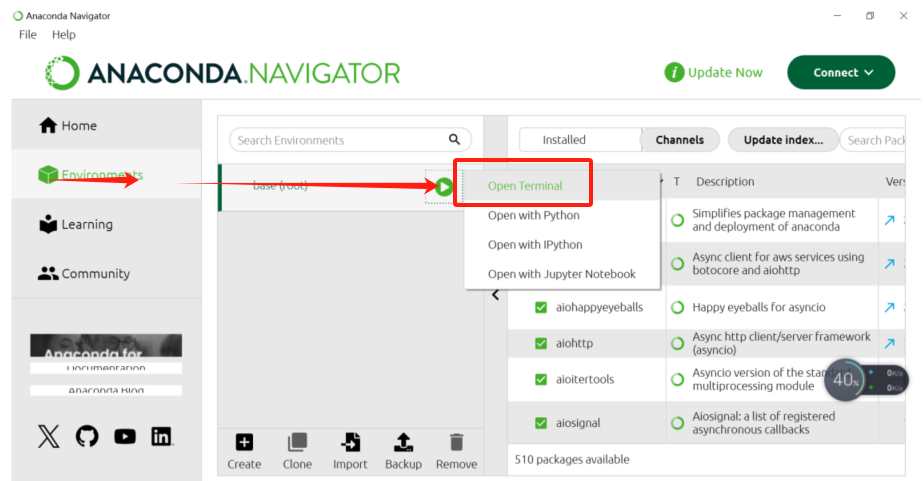Click the aioitertools package name
924x481 pixels.
coord(585,379)
